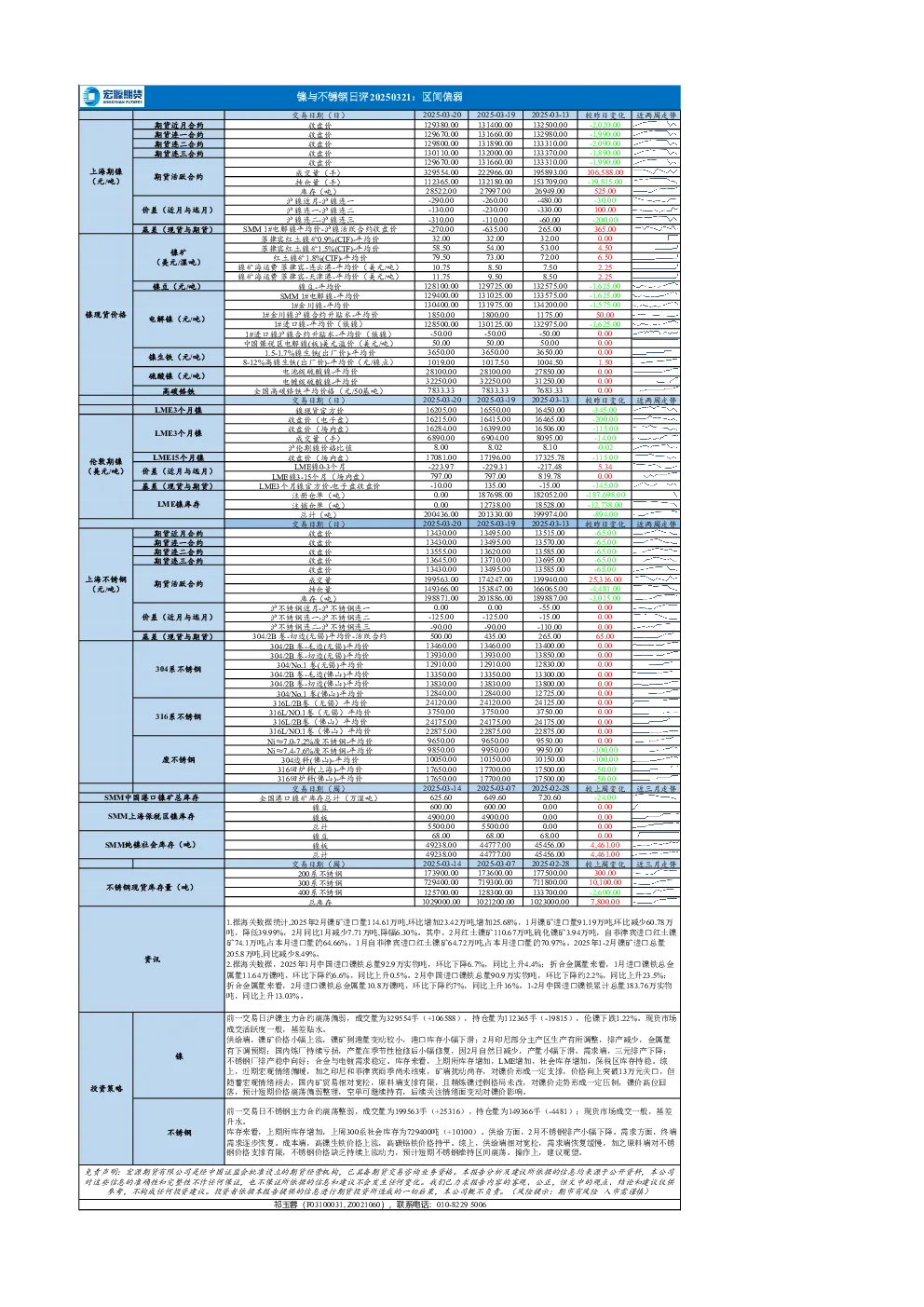Select the 镍现货价格 category label

105,315
